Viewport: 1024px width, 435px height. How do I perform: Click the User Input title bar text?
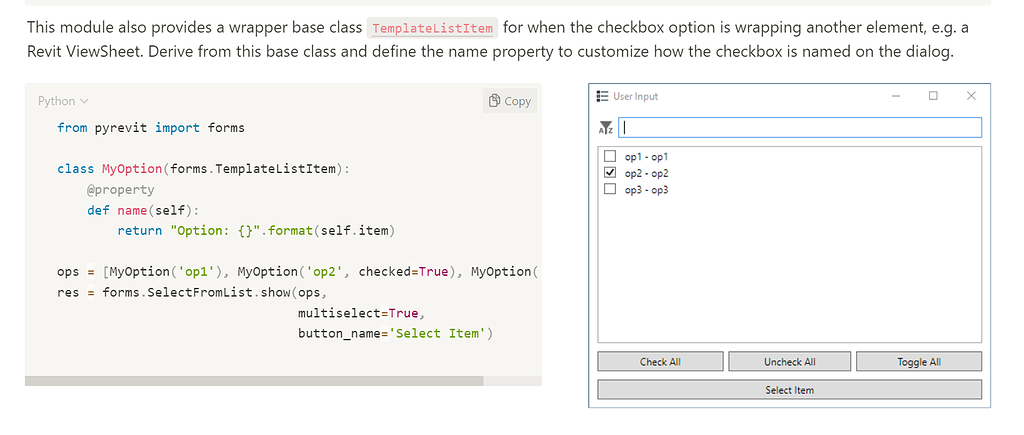coord(636,96)
